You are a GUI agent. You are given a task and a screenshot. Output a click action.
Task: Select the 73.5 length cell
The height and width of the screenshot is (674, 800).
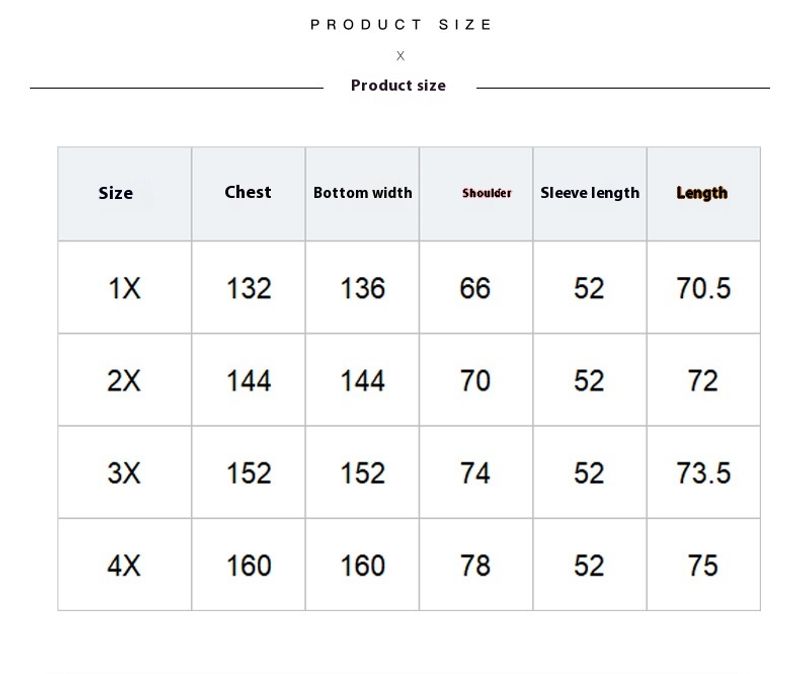point(703,473)
